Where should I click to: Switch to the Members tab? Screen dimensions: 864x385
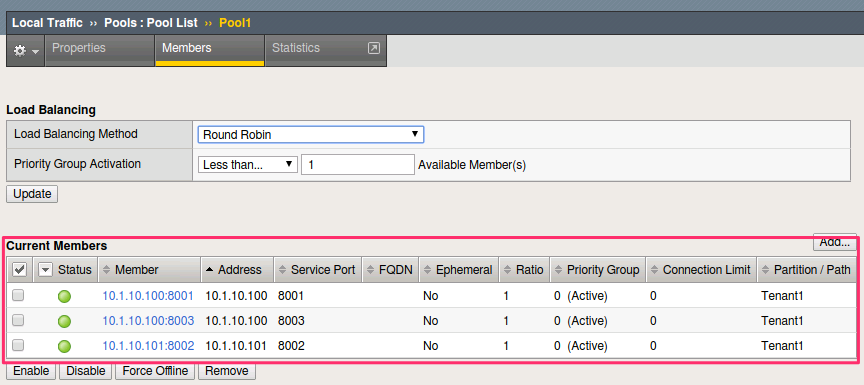[x=210, y=51]
